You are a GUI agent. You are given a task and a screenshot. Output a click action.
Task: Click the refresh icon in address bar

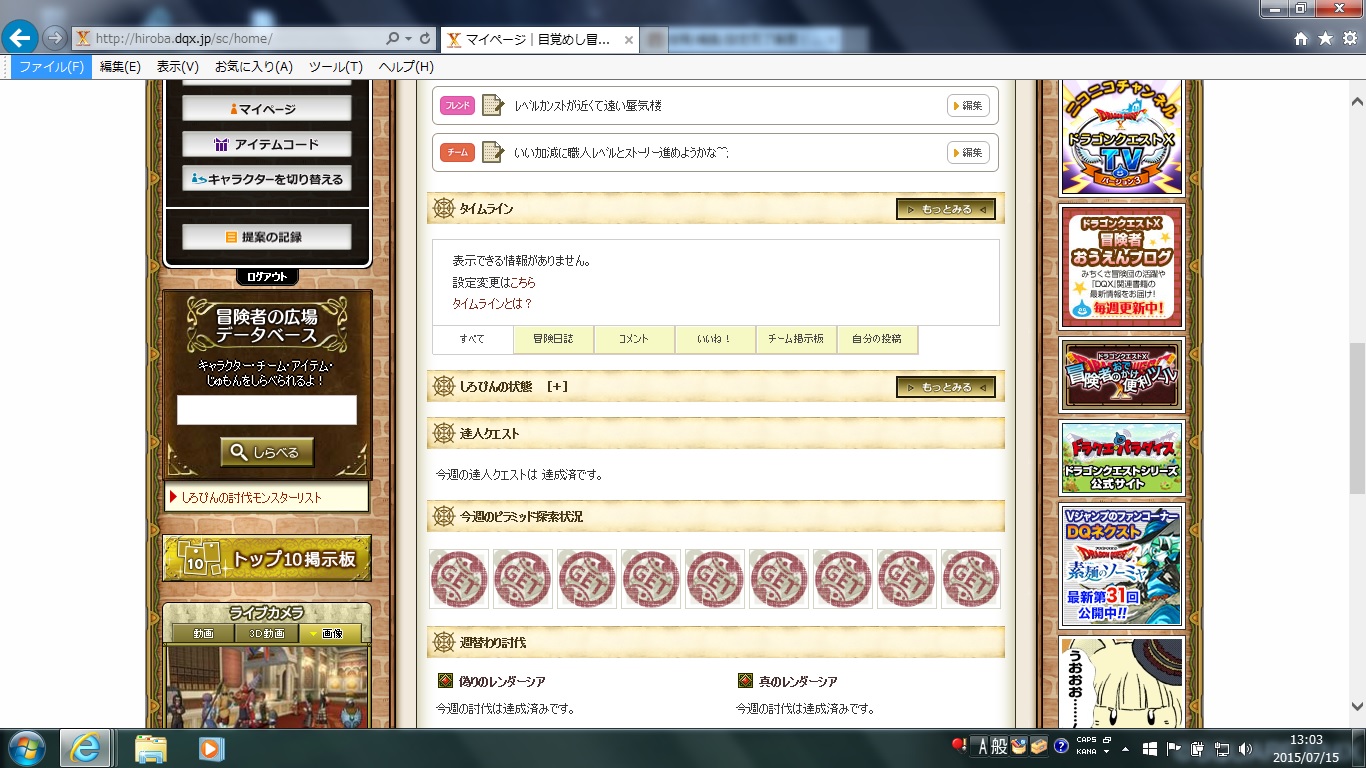426,38
